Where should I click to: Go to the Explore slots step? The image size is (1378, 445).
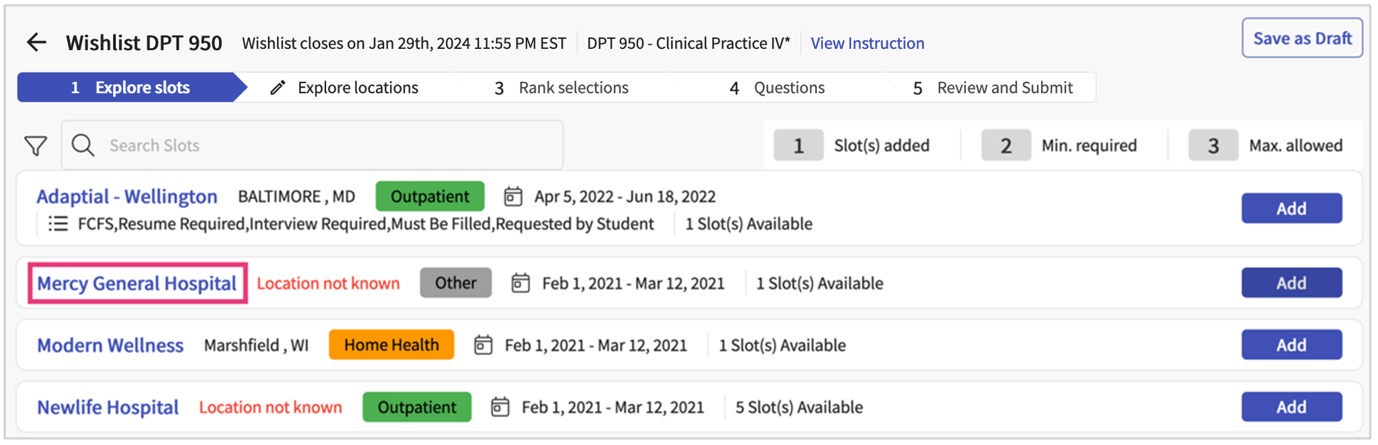click(x=130, y=88)
